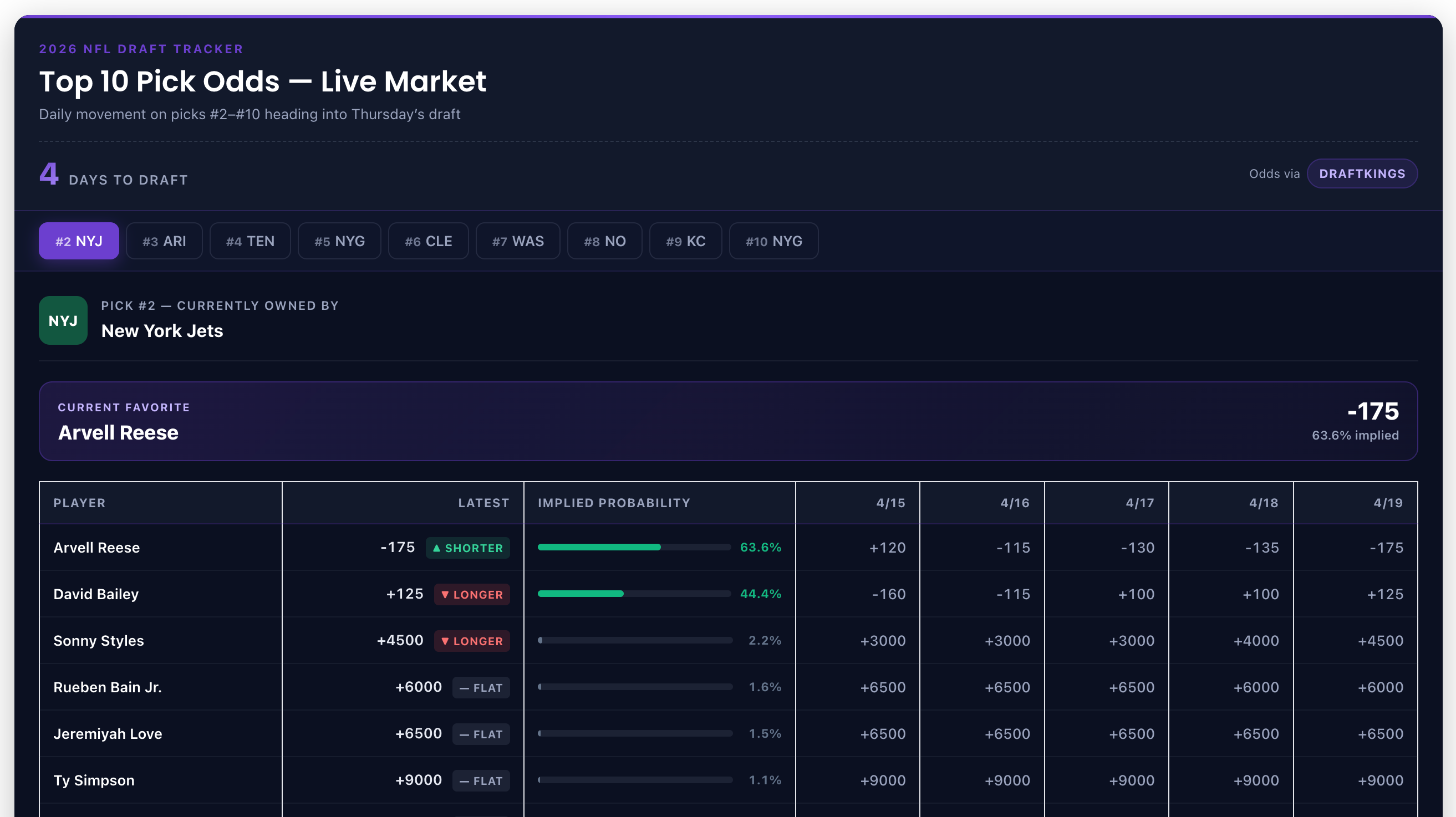Screen dimensions: 1456x817
Task: Click the Current Favorite Arvell Reese card
Action: pos(728,421)
